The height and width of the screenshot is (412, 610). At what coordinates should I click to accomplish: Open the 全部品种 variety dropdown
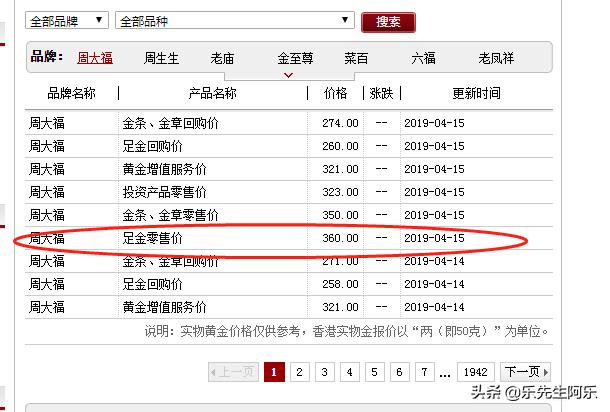tap(235, 20)
